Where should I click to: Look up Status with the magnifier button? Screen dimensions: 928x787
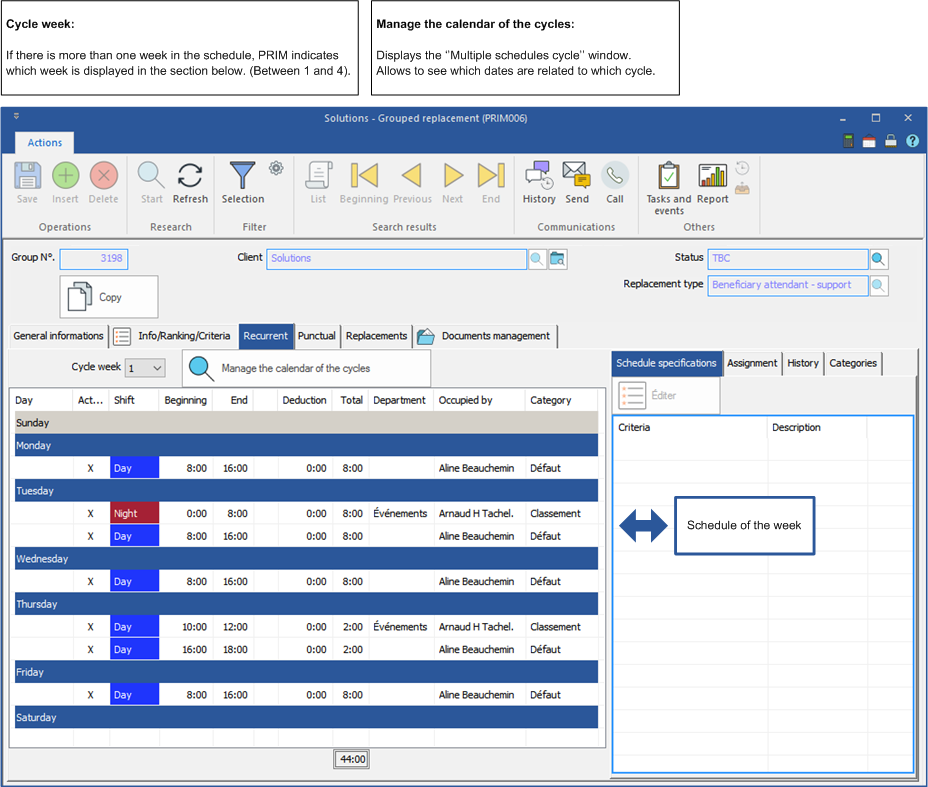click(x=879, y=259)
